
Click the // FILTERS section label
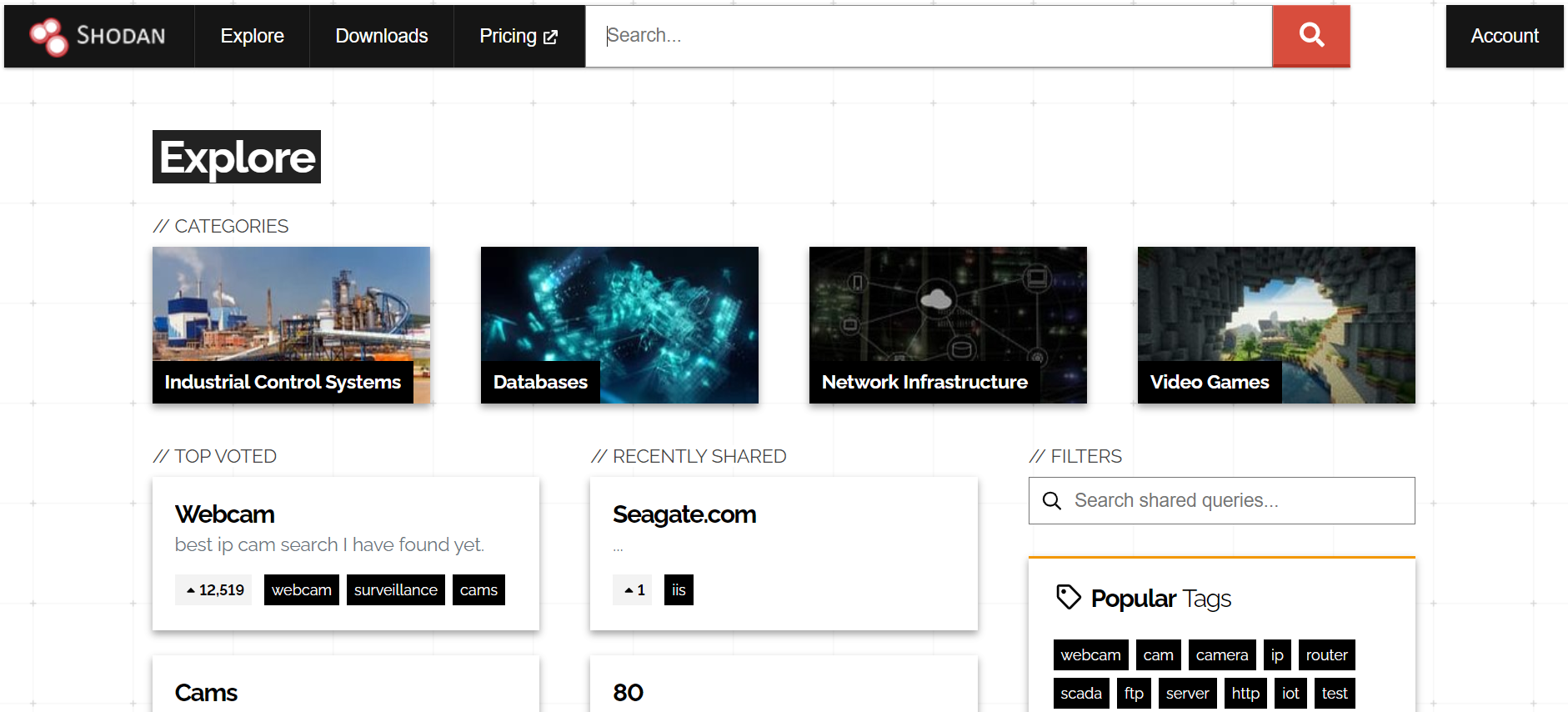click(x=1075, y=456)
